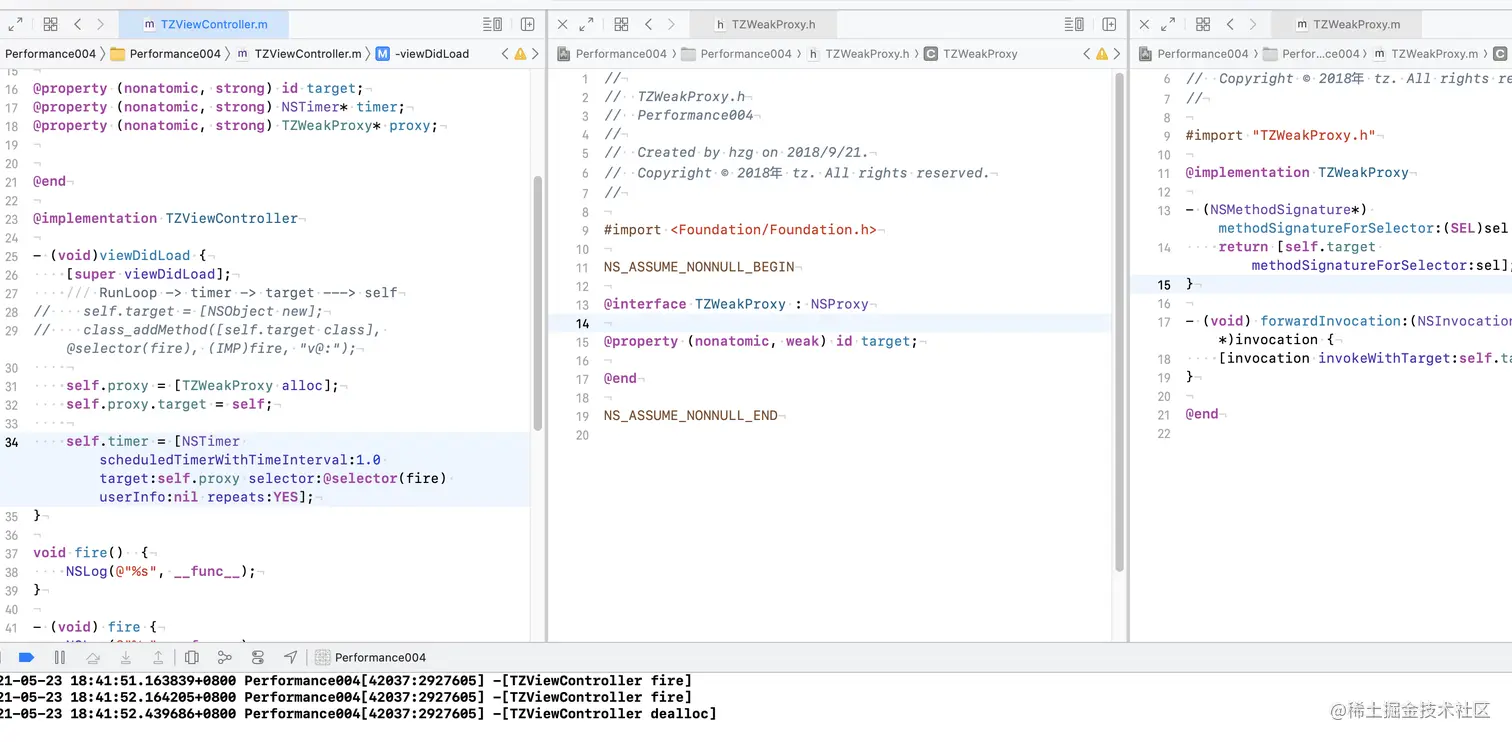Viewport: 1512px width, 742px height.
Task: Click '#import "TZWeakProxy.h"' in right editor
Action: point(1281,135)
